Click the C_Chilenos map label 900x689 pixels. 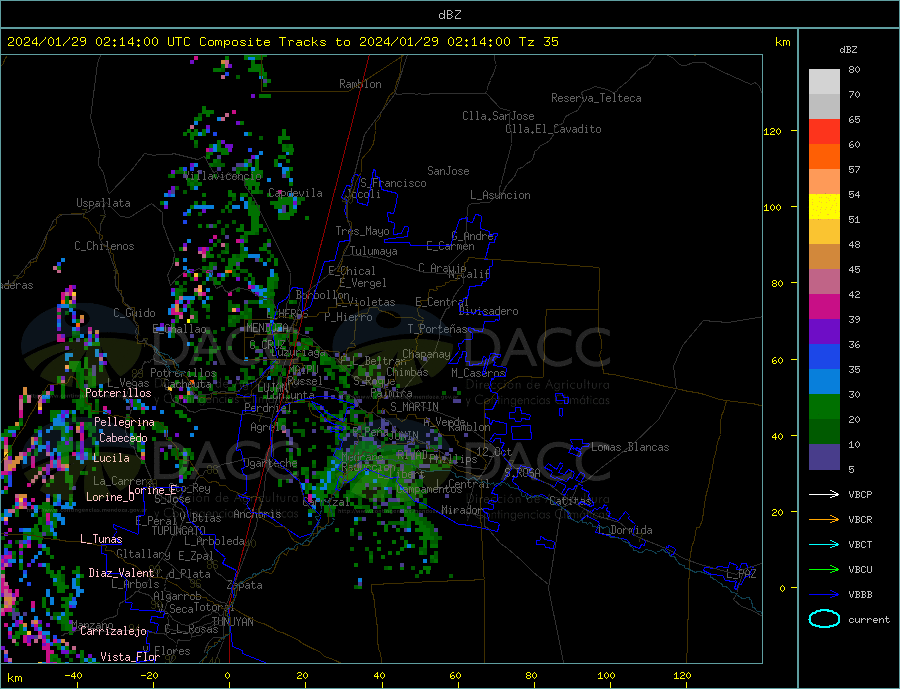(104, 246)
